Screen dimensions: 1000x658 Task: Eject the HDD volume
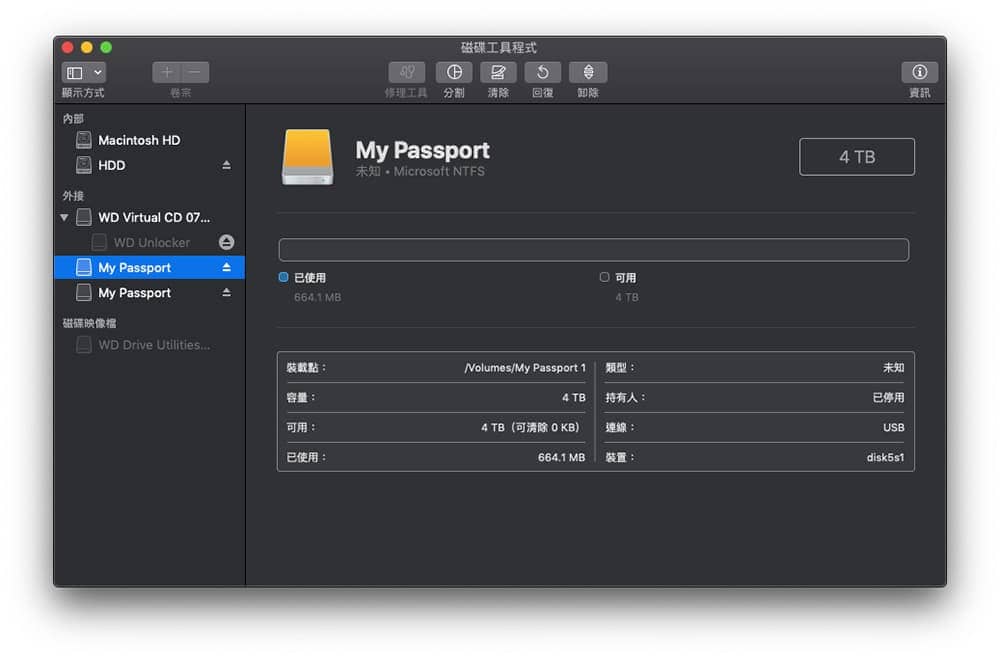coord(226,165)
